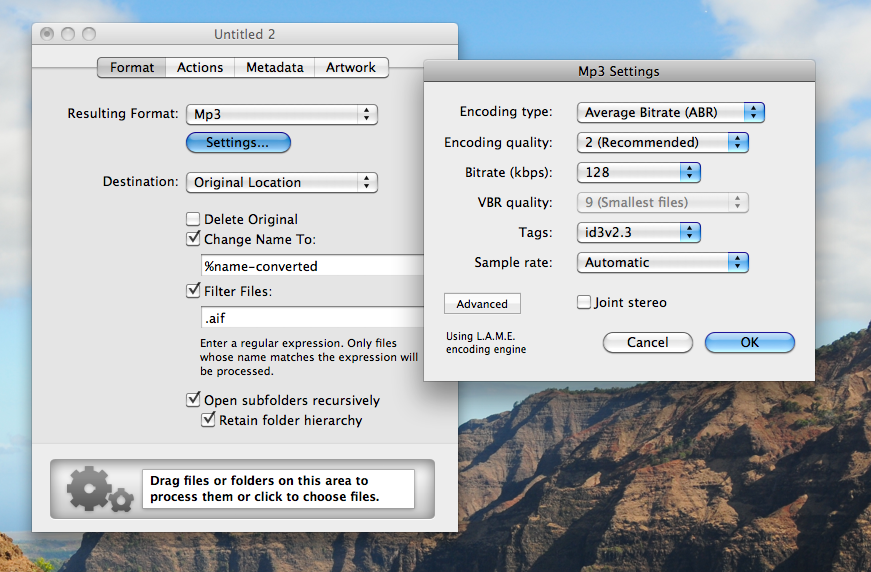This screenshot has width=871, height=572.
Task: Open the Resulting Format dropdown
Action: [x=282, y=114]
